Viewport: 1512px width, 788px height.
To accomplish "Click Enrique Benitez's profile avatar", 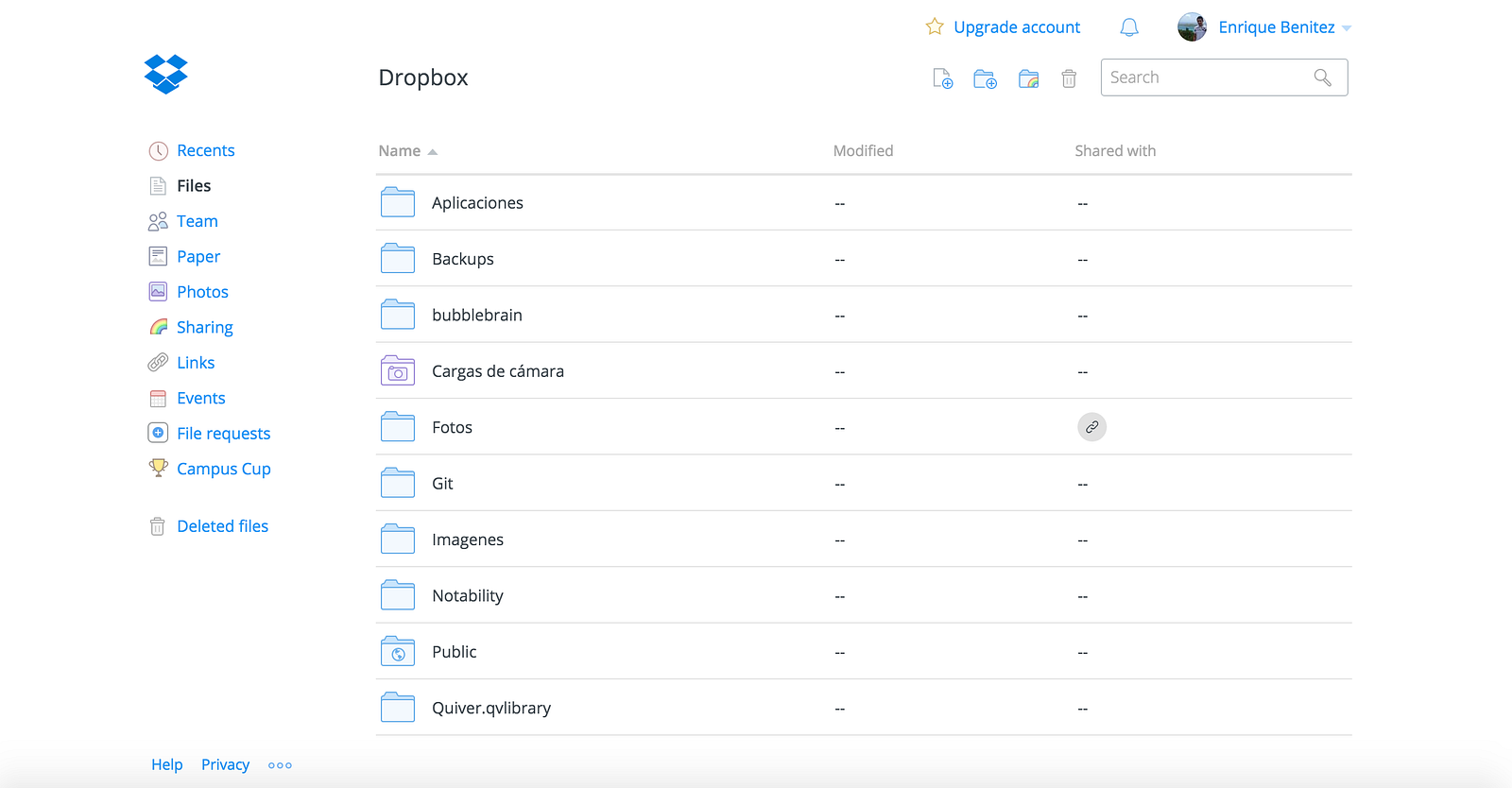I will (x=1193, y=27).
